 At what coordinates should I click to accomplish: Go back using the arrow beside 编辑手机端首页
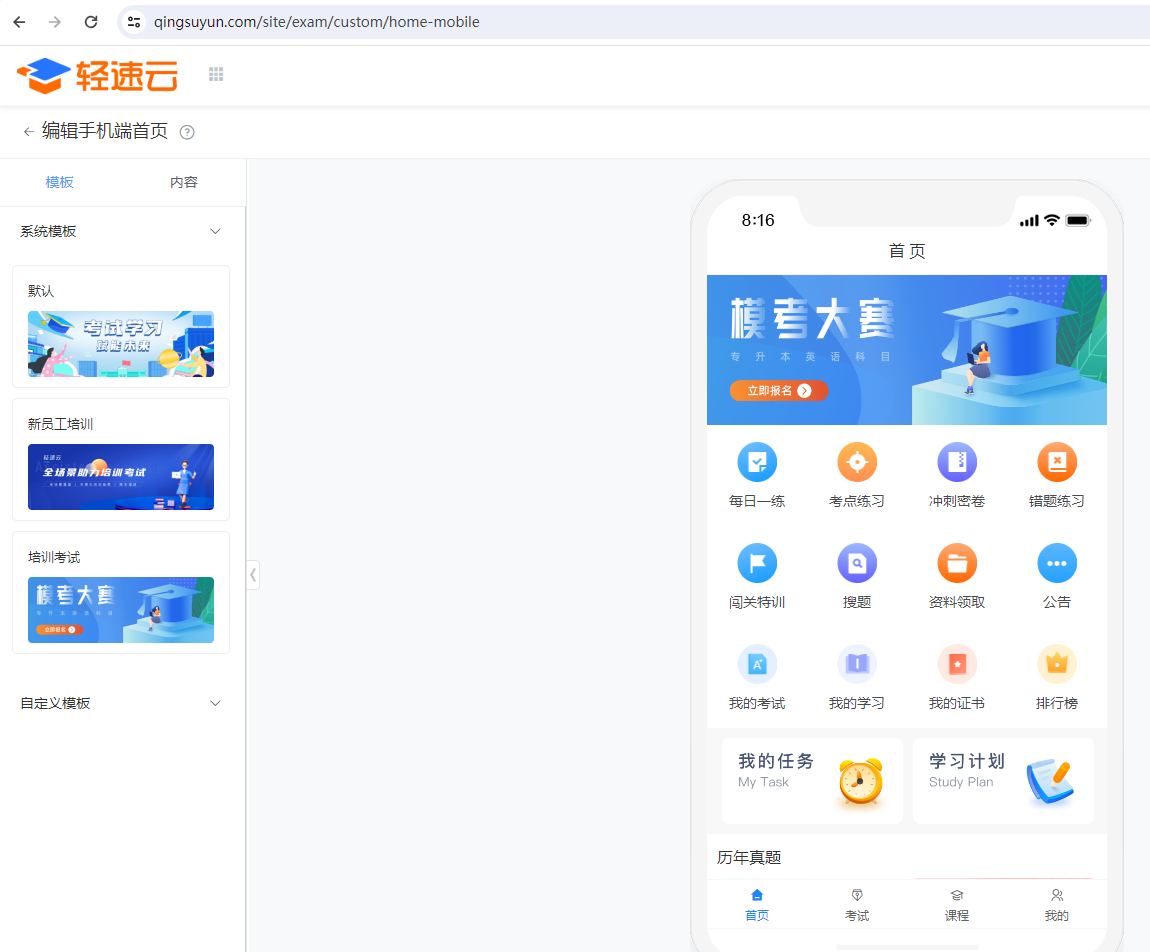(x=28, y=132)
